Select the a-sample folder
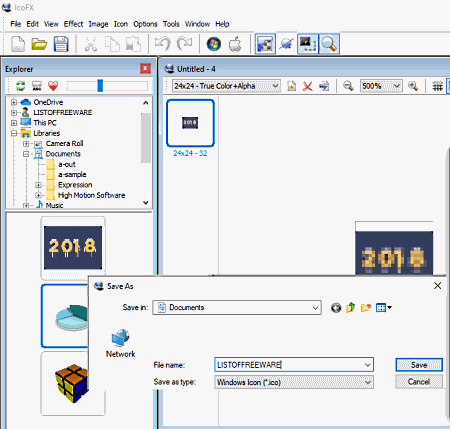The height and width of the screenshot is (429, 450). click(72, 175)
